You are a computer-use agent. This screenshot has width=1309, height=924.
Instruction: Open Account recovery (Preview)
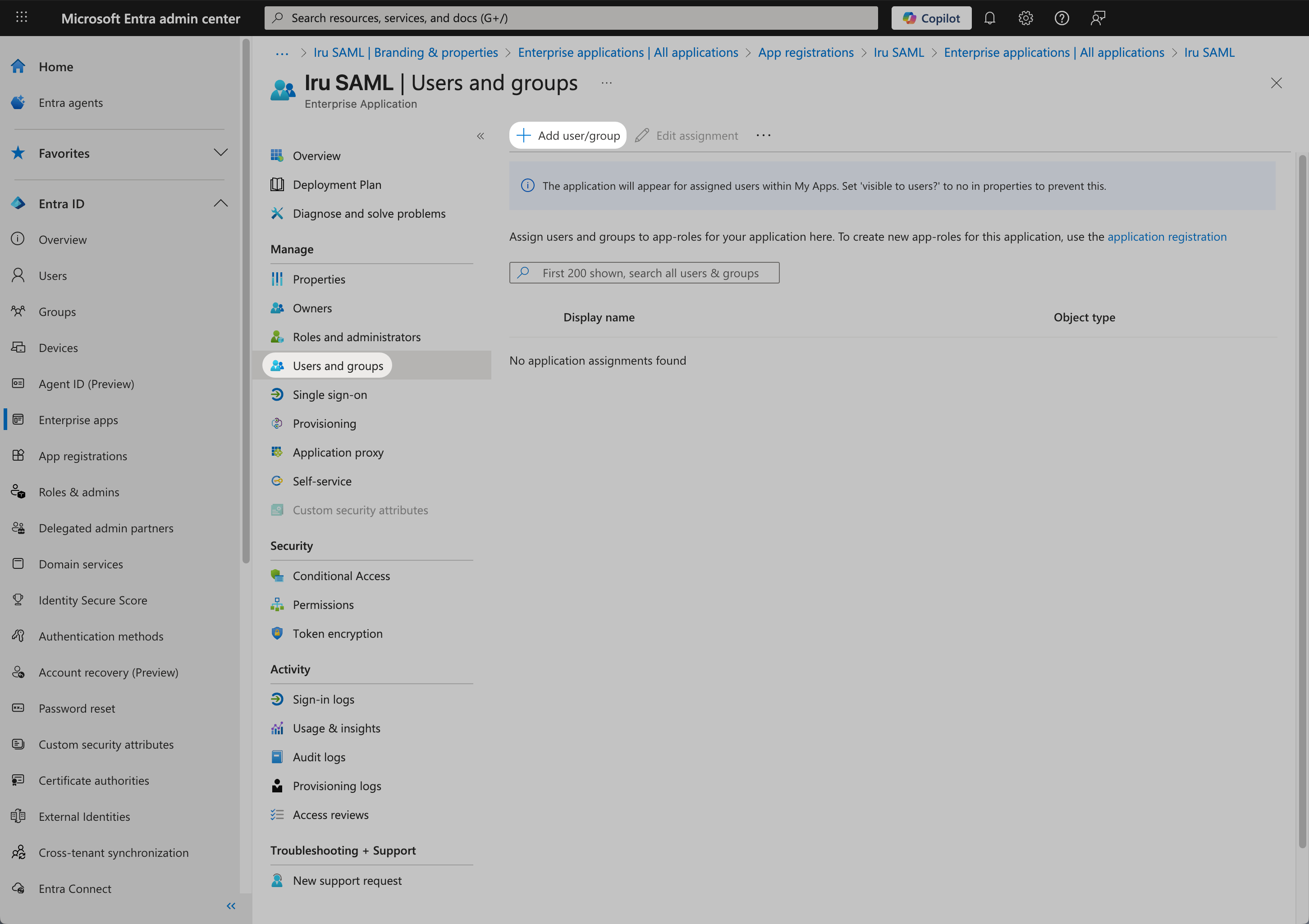coord(108,672)
